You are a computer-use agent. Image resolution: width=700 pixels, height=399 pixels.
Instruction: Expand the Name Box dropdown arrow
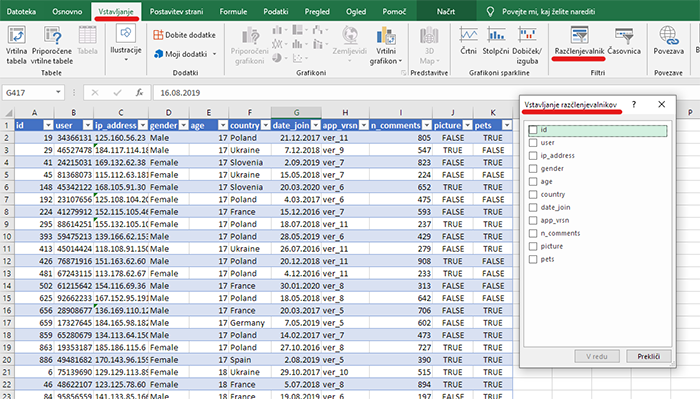click(x=58, y=92)
